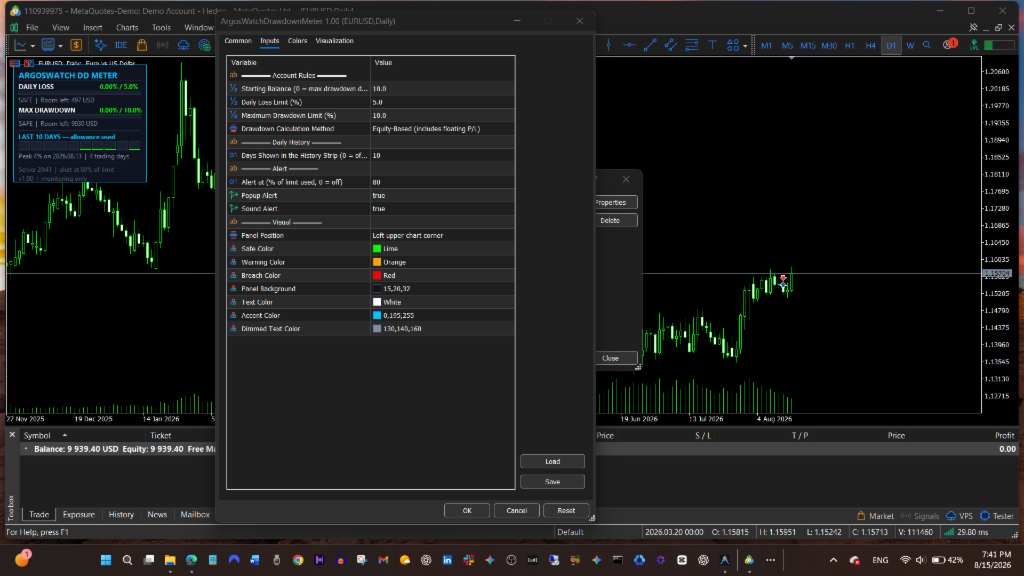Open the Market shopping bag toolbar icon
Viewport: 1024px width, 576px height.
coord(142,45)
